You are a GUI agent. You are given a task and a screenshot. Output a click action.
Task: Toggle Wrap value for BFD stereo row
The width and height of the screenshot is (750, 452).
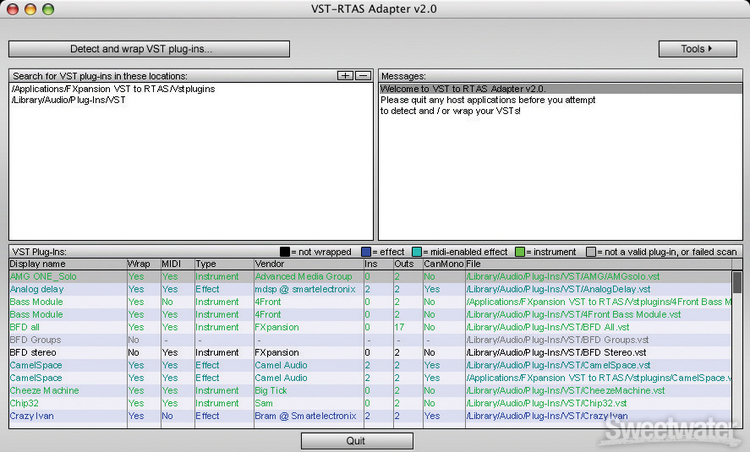point(134,353)
